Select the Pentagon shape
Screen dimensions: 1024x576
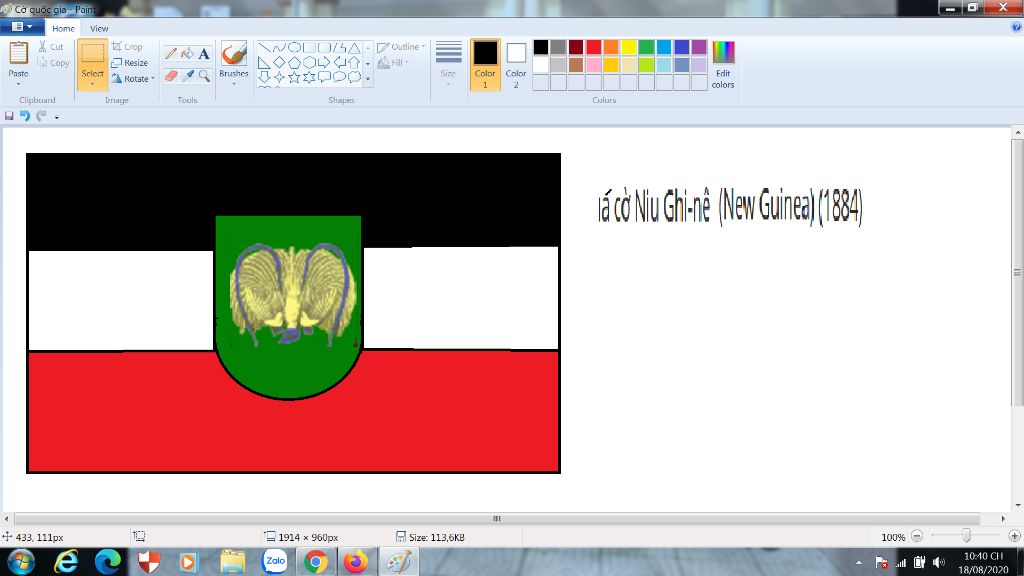(x=294, y=63)
